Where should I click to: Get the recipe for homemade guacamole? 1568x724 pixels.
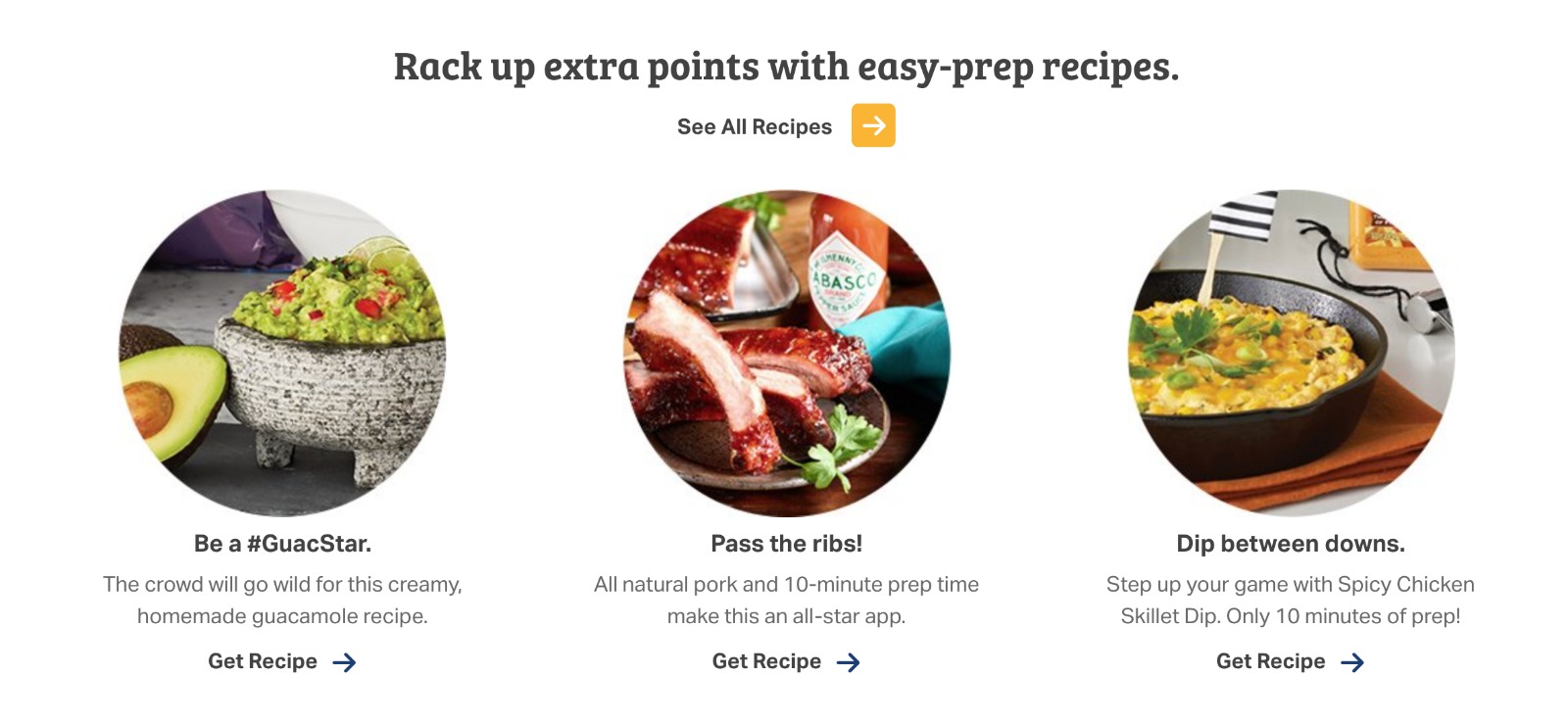pos(263,662)
